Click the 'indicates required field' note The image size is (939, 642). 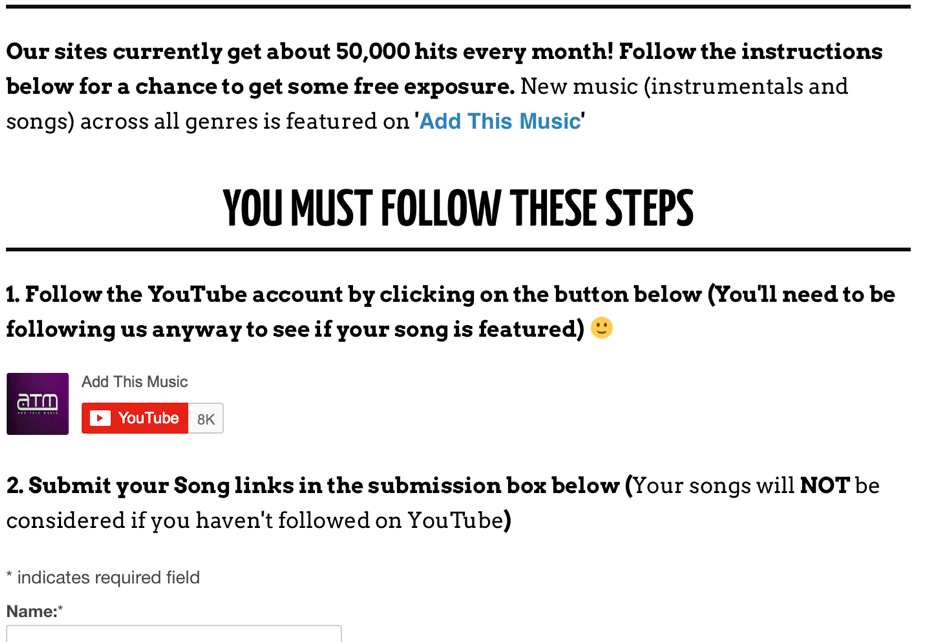coord(108,577)
